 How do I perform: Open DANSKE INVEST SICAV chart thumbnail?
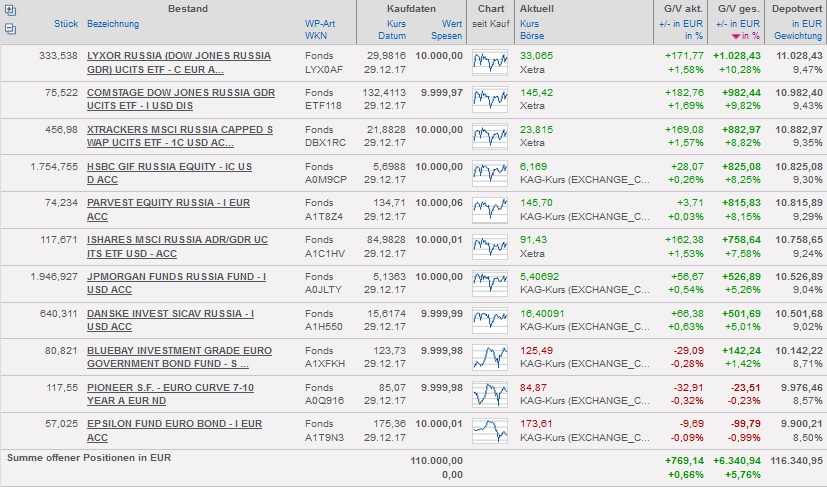(x=490, y=320)
